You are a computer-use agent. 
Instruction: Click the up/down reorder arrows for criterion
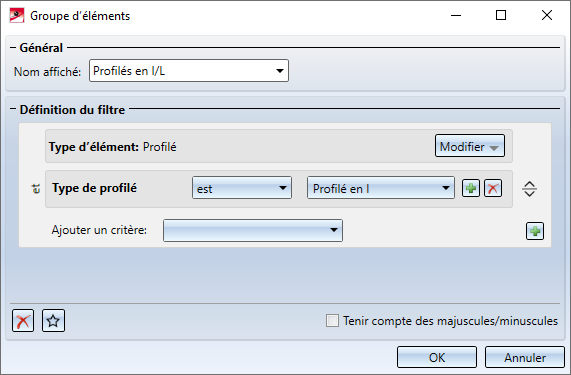click(x=529, y=189)
